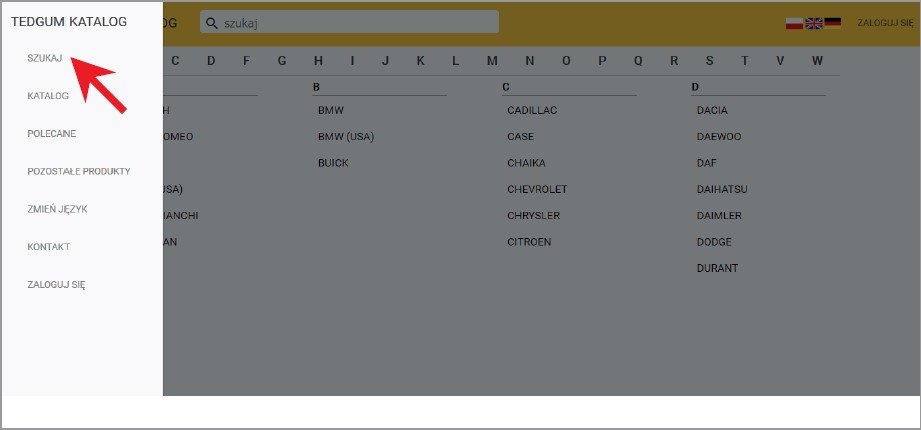Open the BMW brand entry

pos(331,110)
